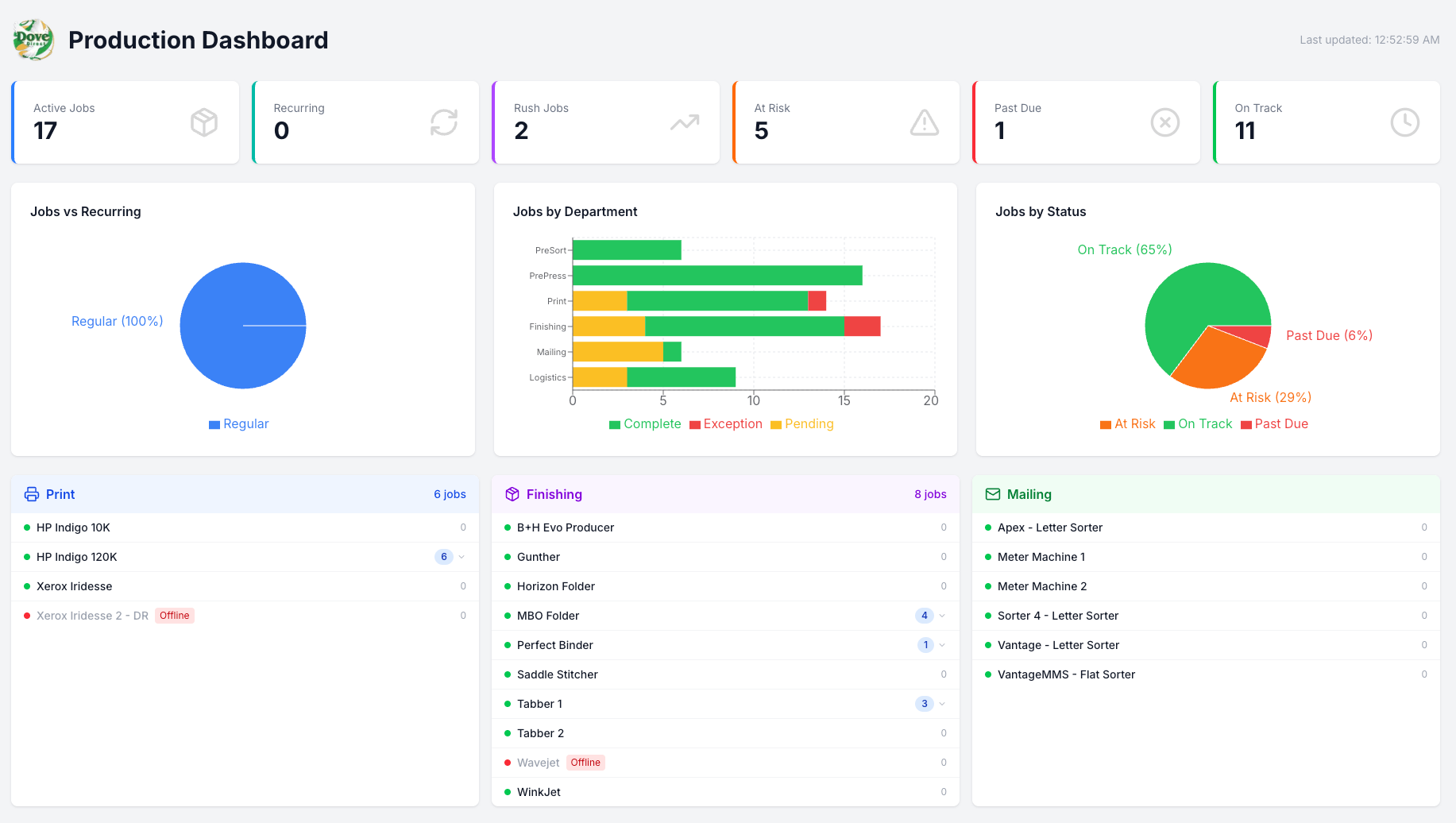Toggle the Pending legend entry

[x=802, y=424]
